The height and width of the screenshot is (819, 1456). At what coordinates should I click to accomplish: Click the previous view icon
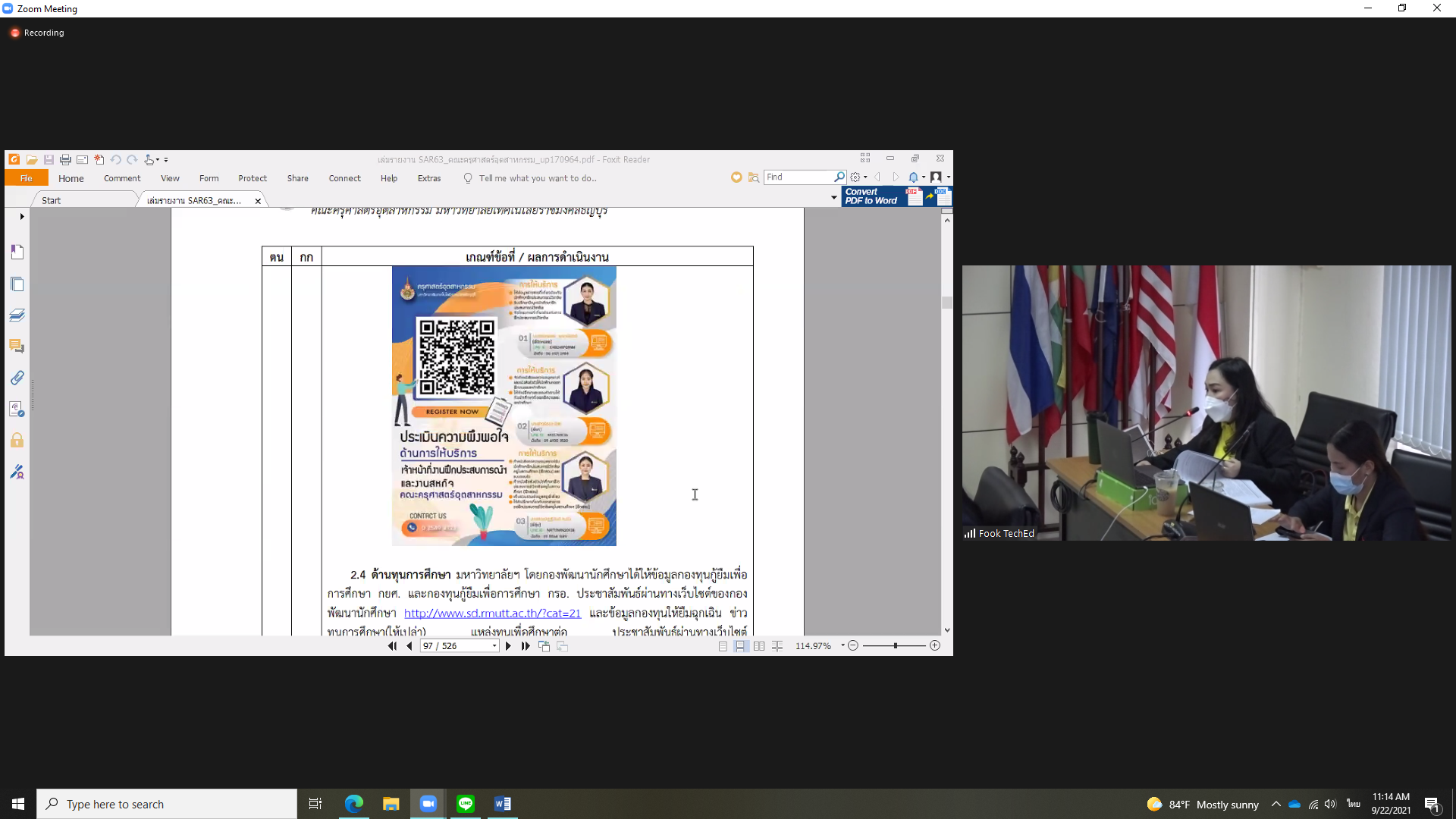pos(544,646)
